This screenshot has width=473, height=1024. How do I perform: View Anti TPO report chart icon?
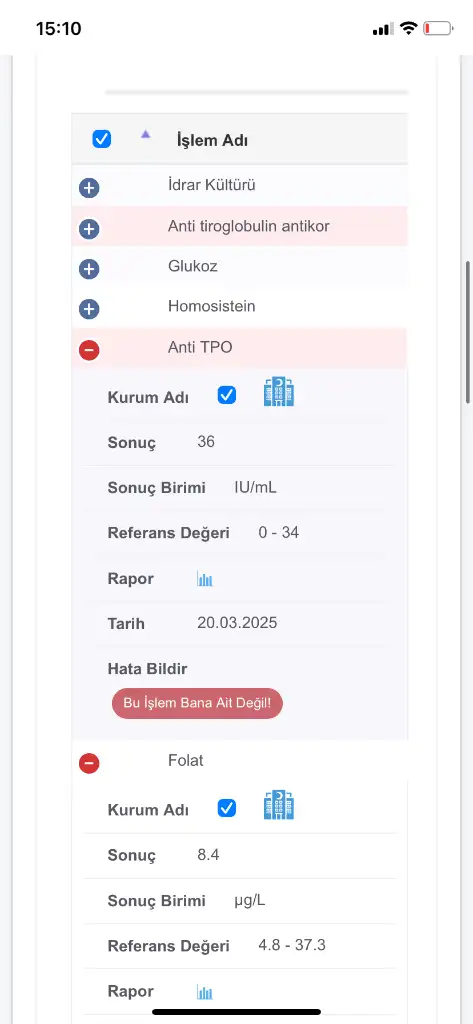(x=205, y=579)
